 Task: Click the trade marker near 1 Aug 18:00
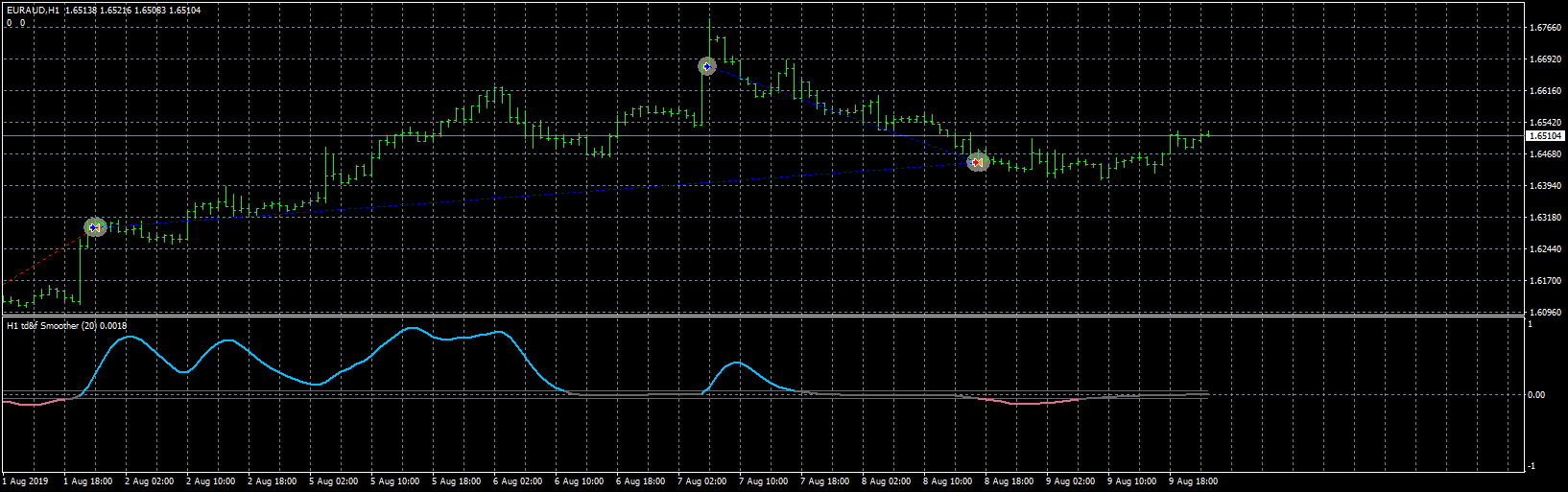click(x=94, y=227)
